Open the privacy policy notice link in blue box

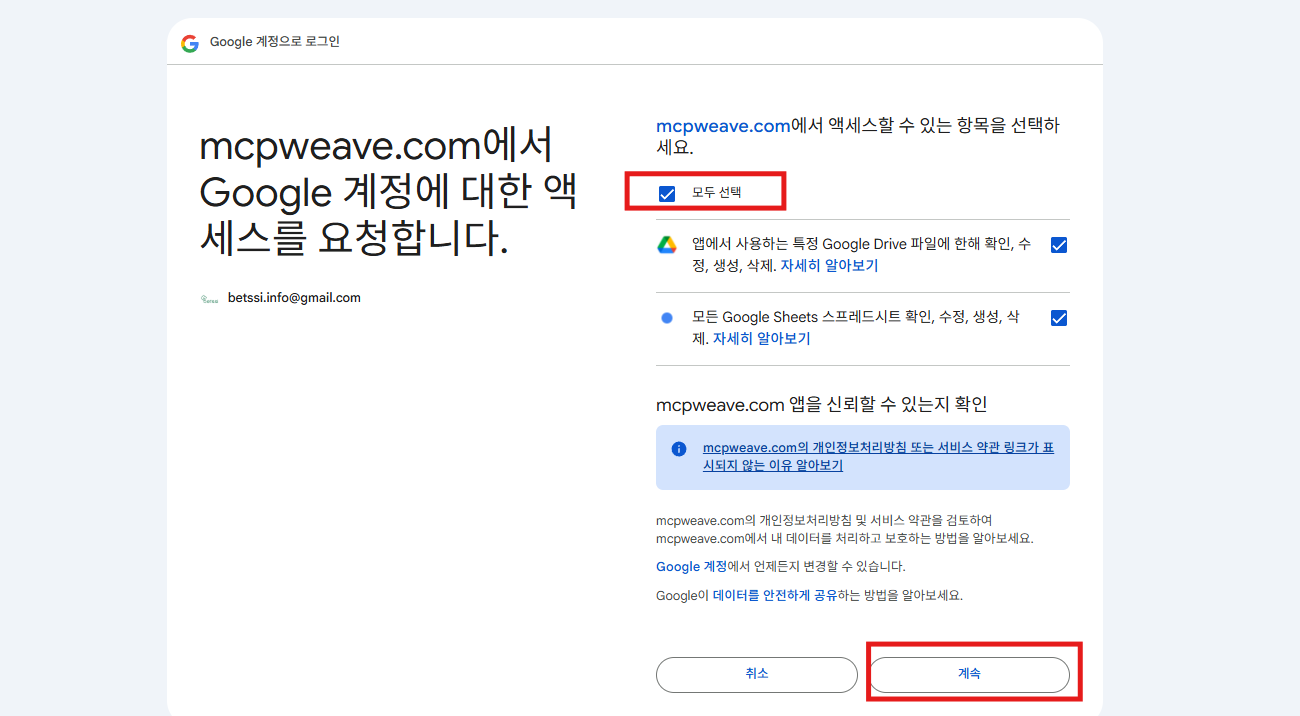point(878,457)
